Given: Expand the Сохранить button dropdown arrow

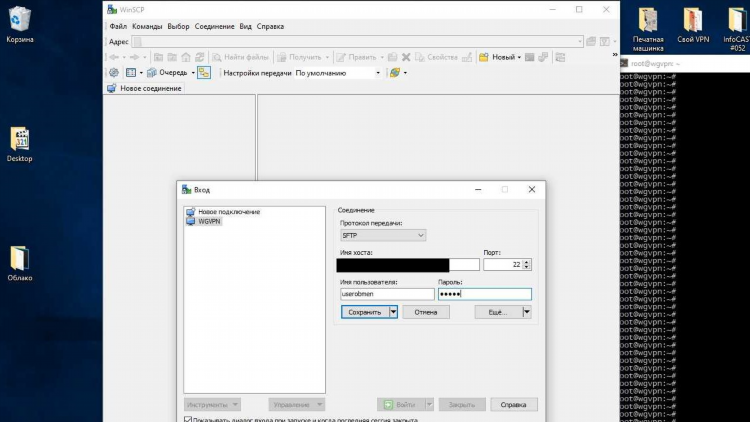Looking at the screenshot, I should [393, 312].
